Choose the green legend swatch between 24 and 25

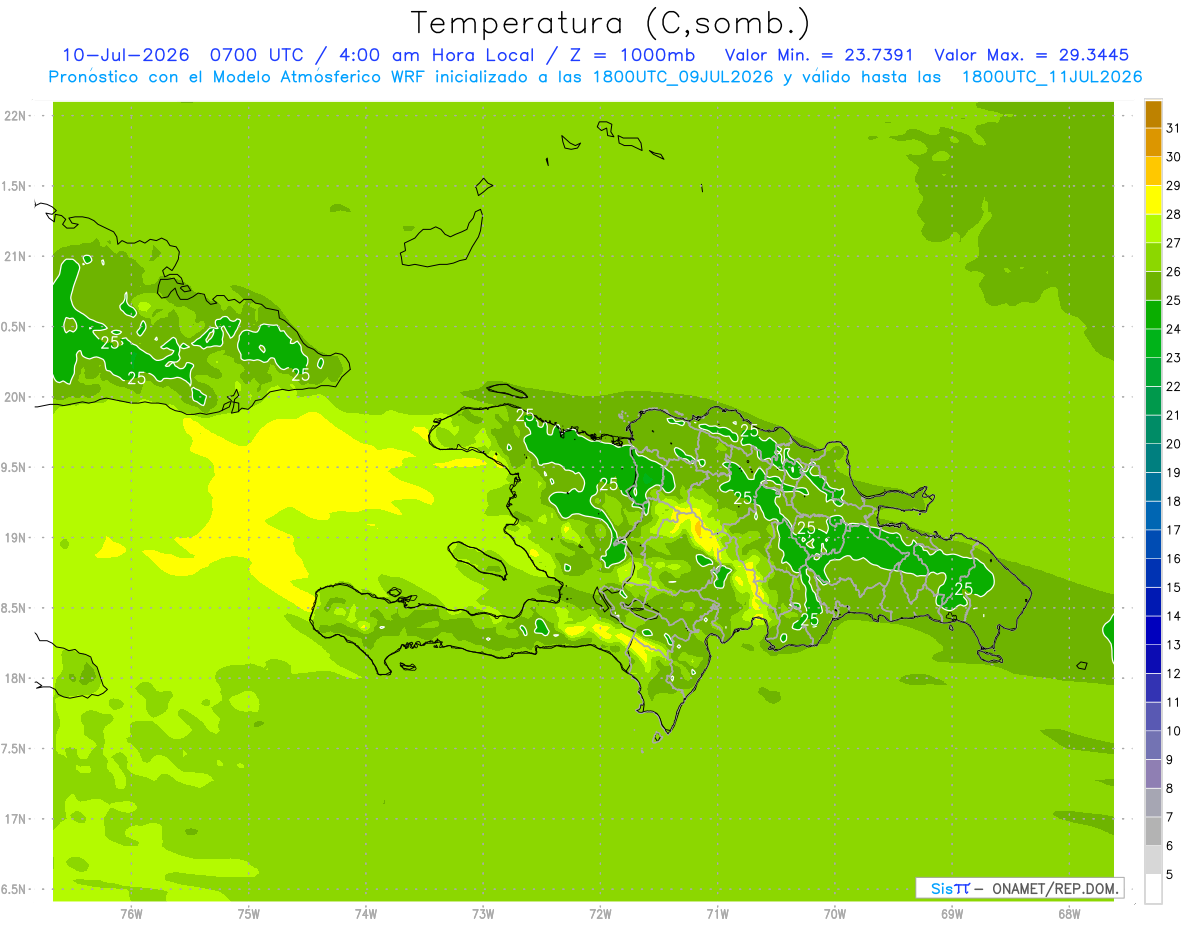coord(1153,314)
